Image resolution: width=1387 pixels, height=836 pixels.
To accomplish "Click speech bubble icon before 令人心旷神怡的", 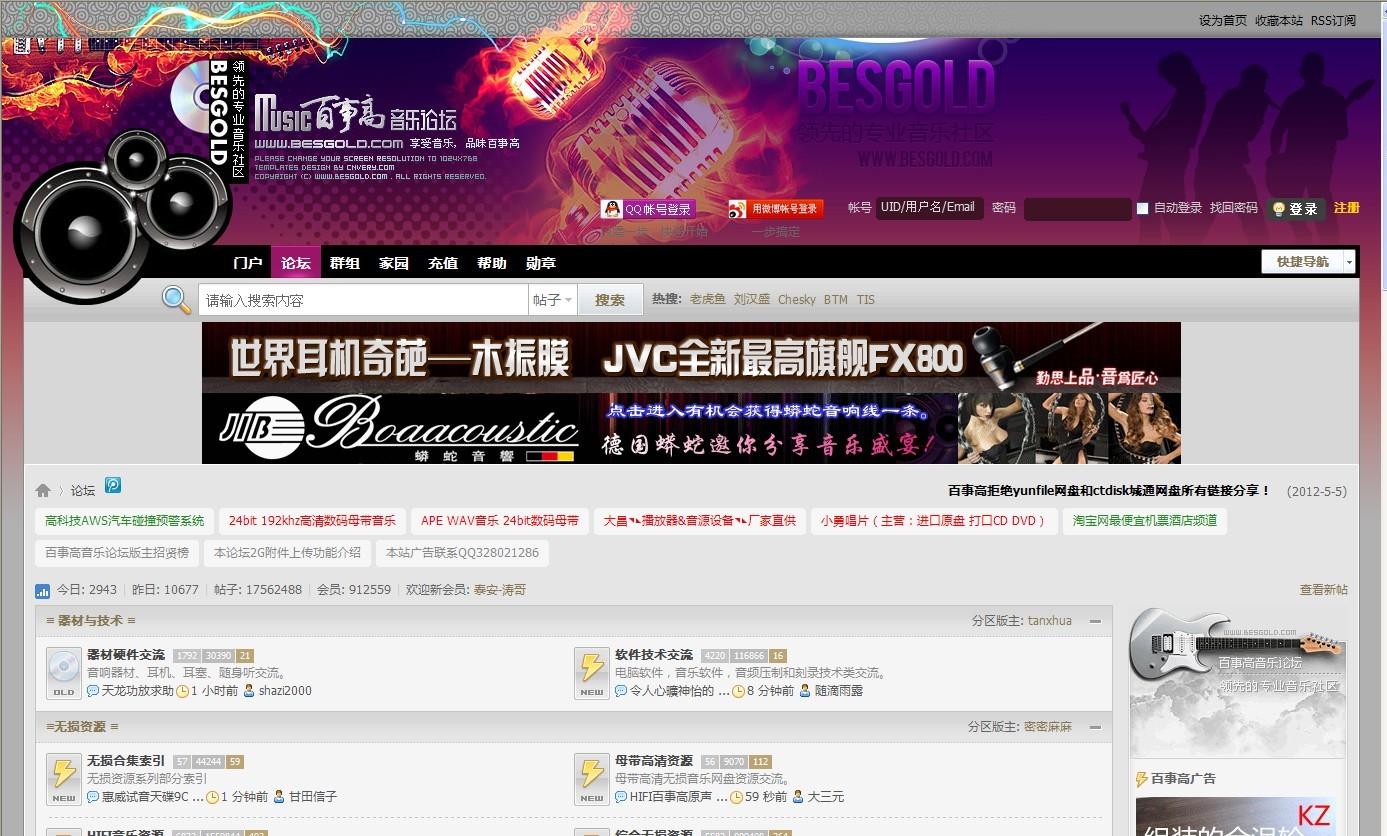I will 621,691.
